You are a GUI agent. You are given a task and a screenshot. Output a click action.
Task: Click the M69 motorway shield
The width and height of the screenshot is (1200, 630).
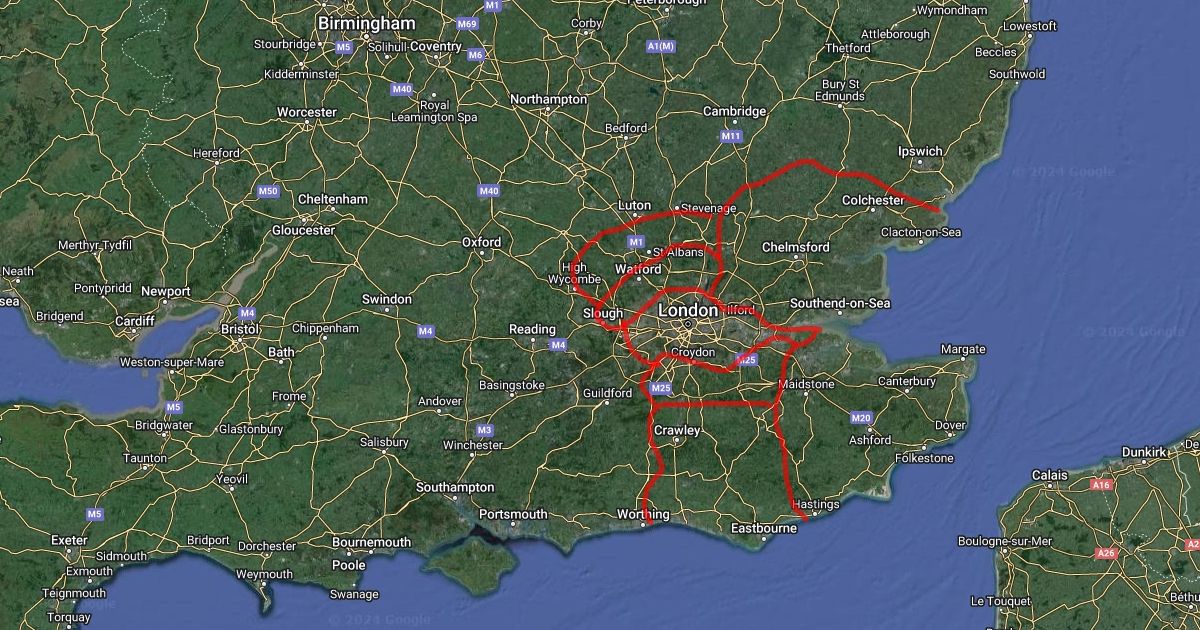pos(467,23)
